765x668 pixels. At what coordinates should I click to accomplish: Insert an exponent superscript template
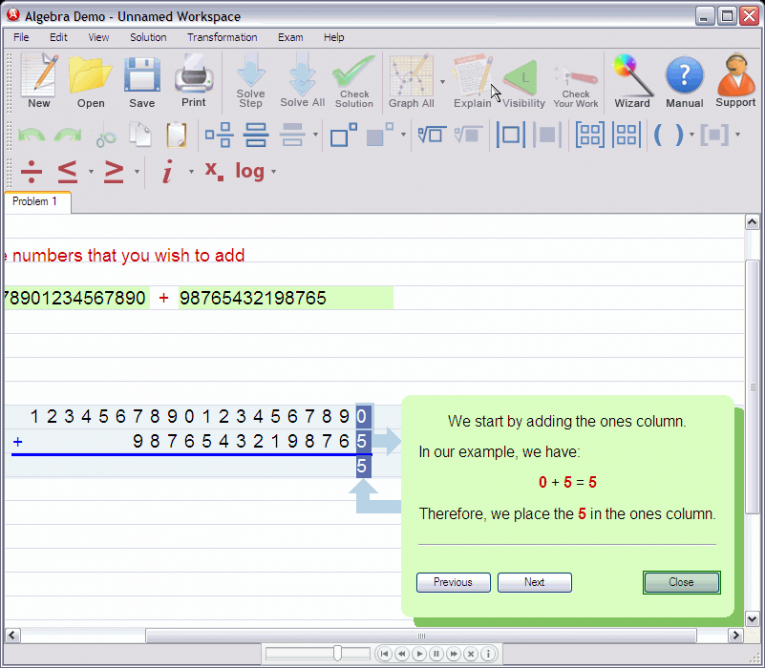coord(343,135)
